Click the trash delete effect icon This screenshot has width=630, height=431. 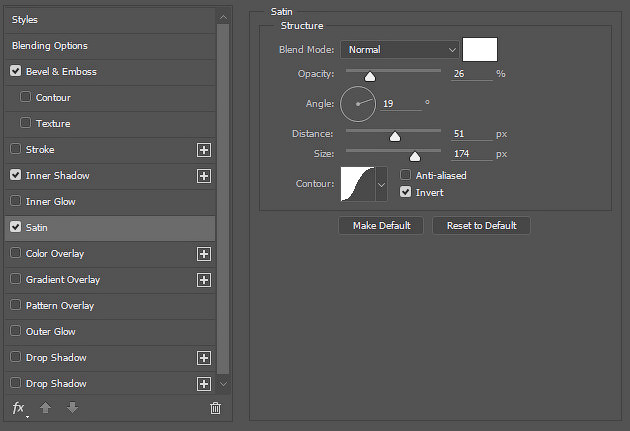[x=215, y=408]
